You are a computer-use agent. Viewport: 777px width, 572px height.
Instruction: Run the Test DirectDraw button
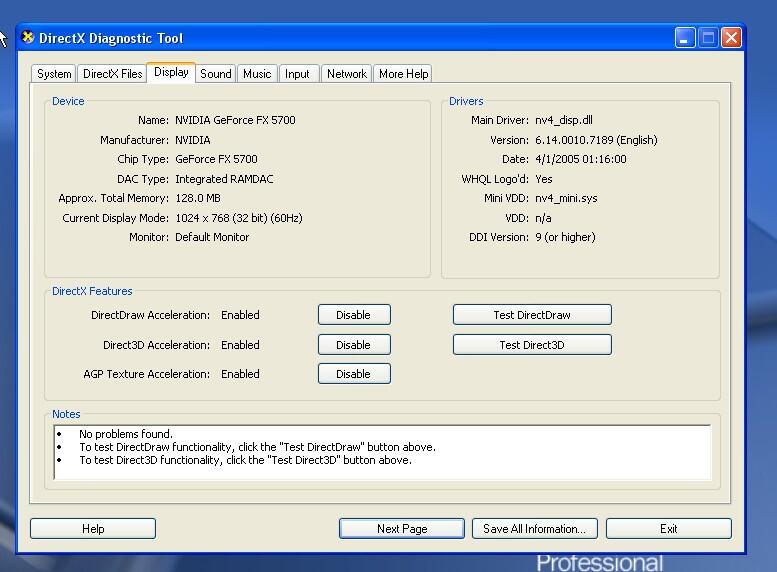coord(532,315)
